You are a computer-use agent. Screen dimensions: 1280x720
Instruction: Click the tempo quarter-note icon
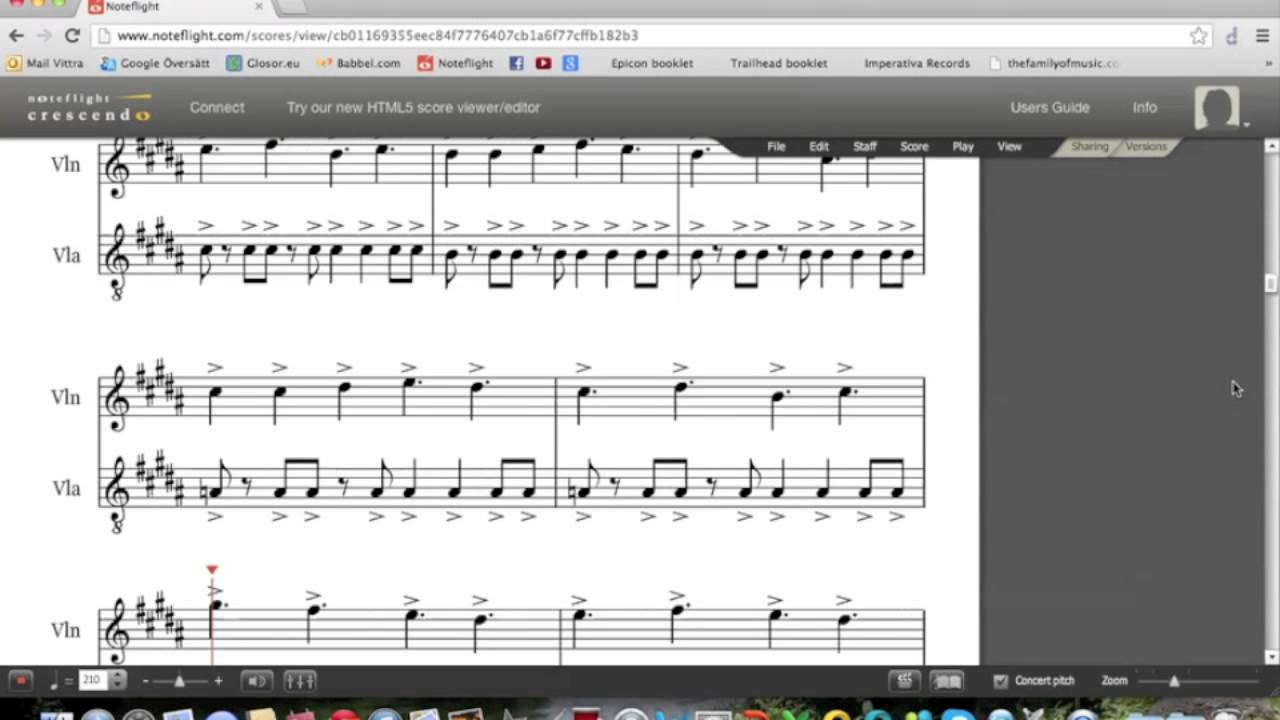click(54, 681)
